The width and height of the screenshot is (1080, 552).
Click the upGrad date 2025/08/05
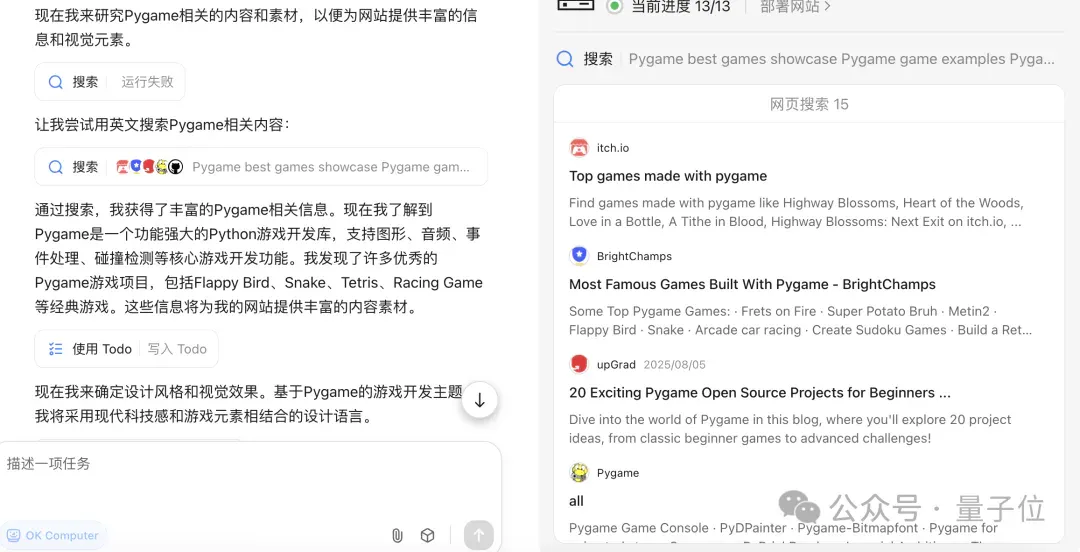click(x=674, y=364)
